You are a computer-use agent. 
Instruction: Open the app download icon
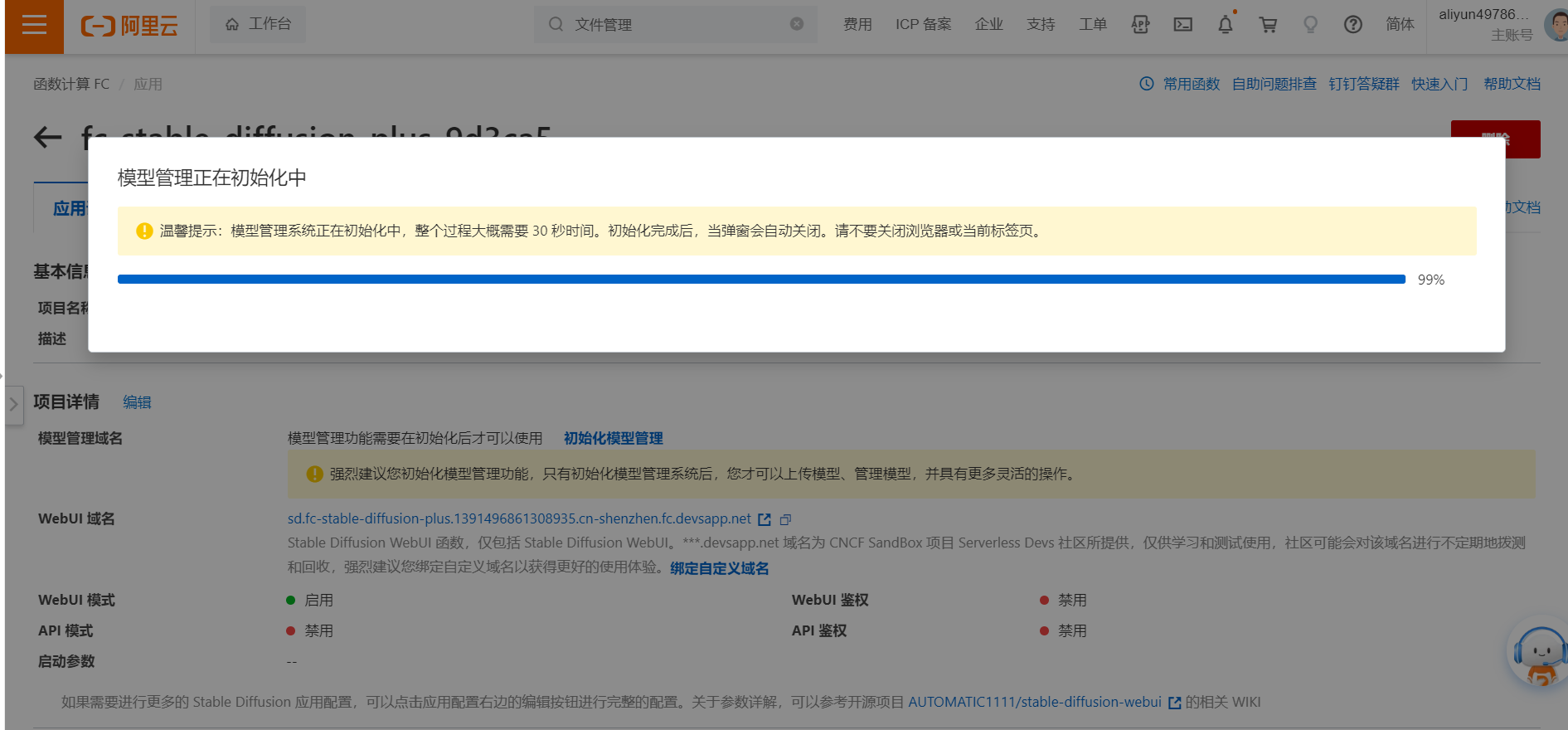(x=1141, y=25)
